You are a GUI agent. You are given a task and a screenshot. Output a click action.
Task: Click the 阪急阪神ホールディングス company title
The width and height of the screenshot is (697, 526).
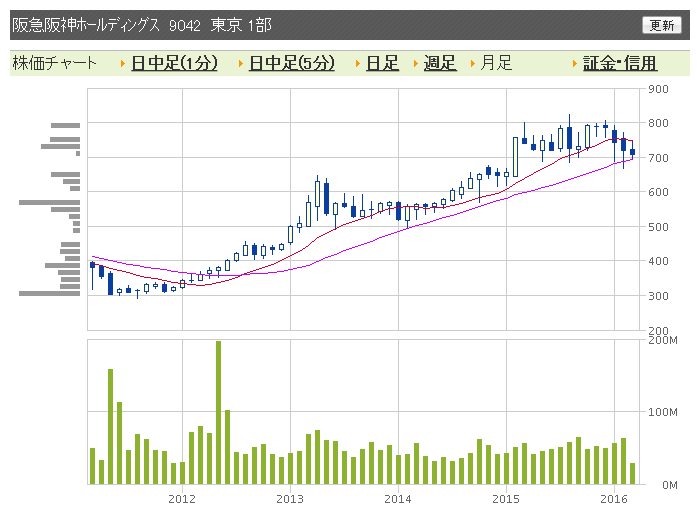coord(85,25)
